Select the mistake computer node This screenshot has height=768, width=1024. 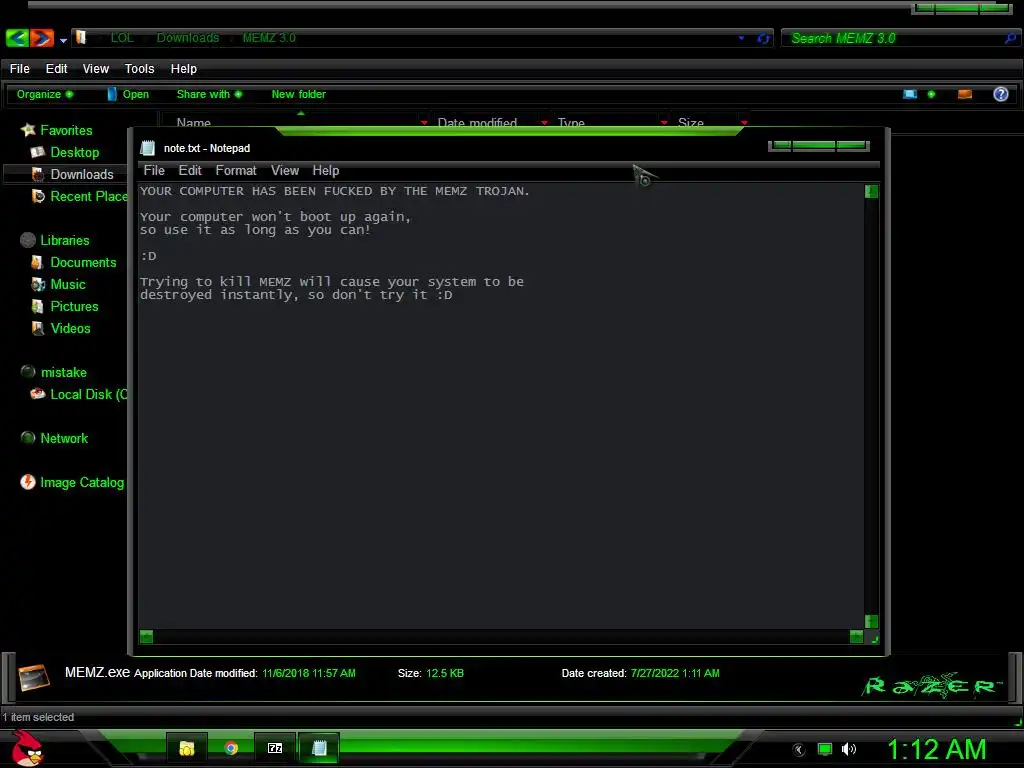point(54,372)
